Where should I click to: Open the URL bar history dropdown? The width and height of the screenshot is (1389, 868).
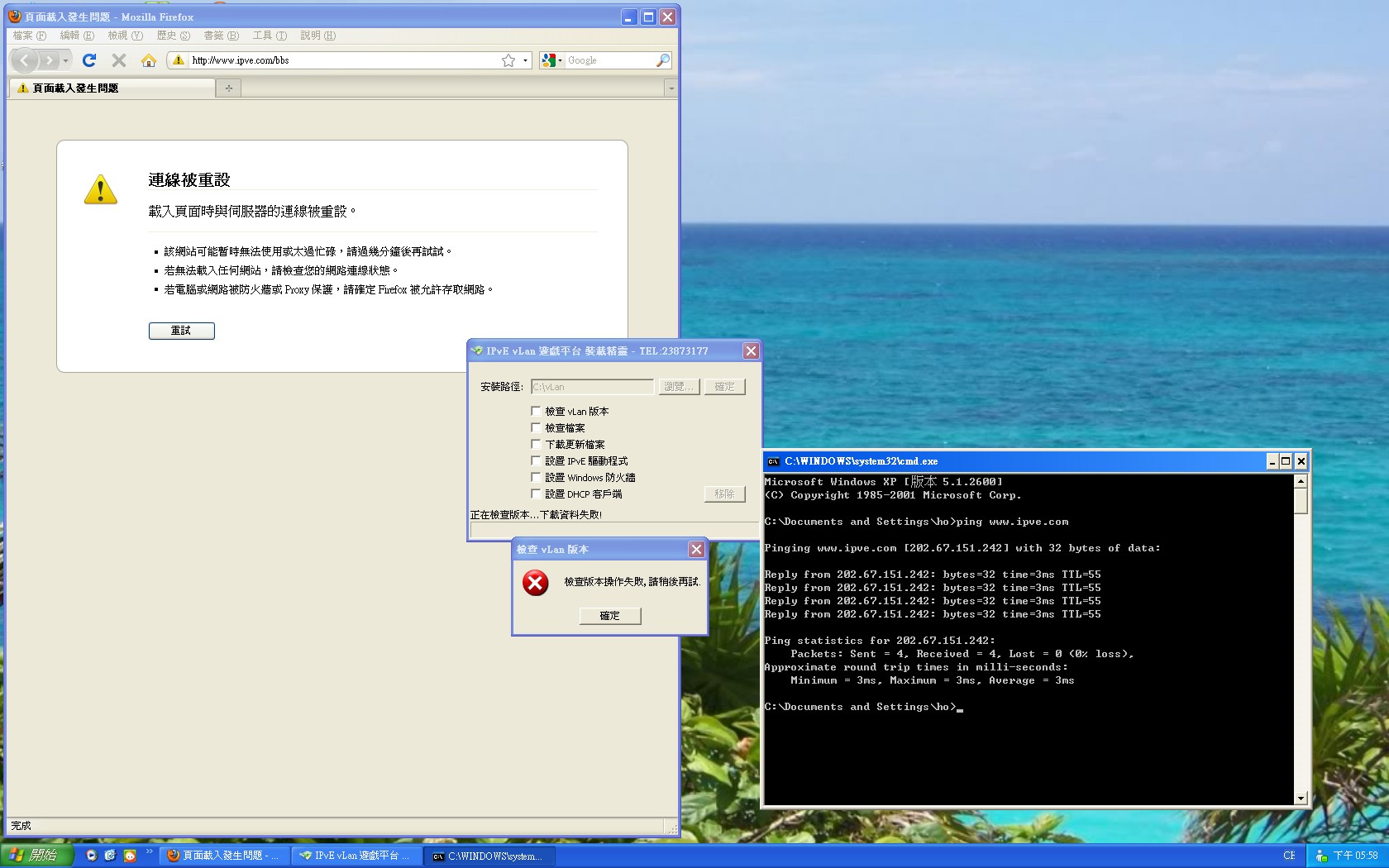click(525, 60)
